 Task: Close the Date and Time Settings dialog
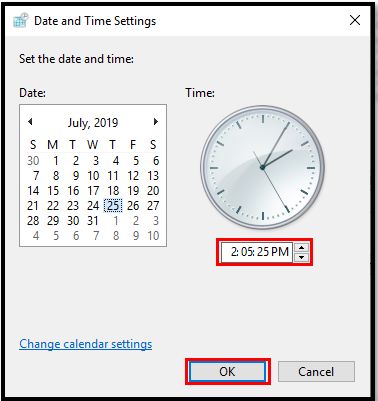pyautogui.click(x=355, y=20)
